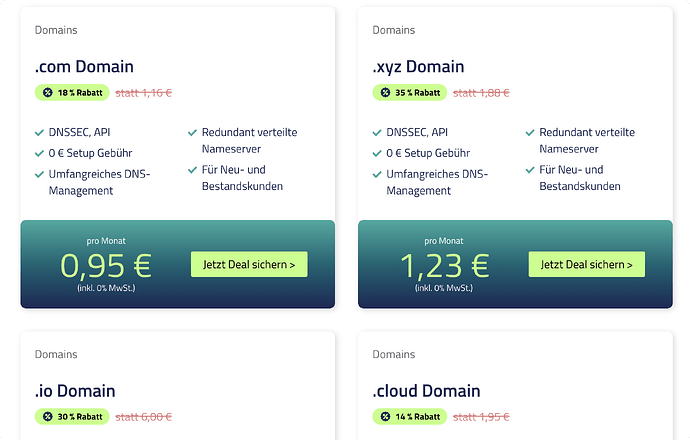
Task: Open the .com Domain heading
Action: click(x=84, y=67)
